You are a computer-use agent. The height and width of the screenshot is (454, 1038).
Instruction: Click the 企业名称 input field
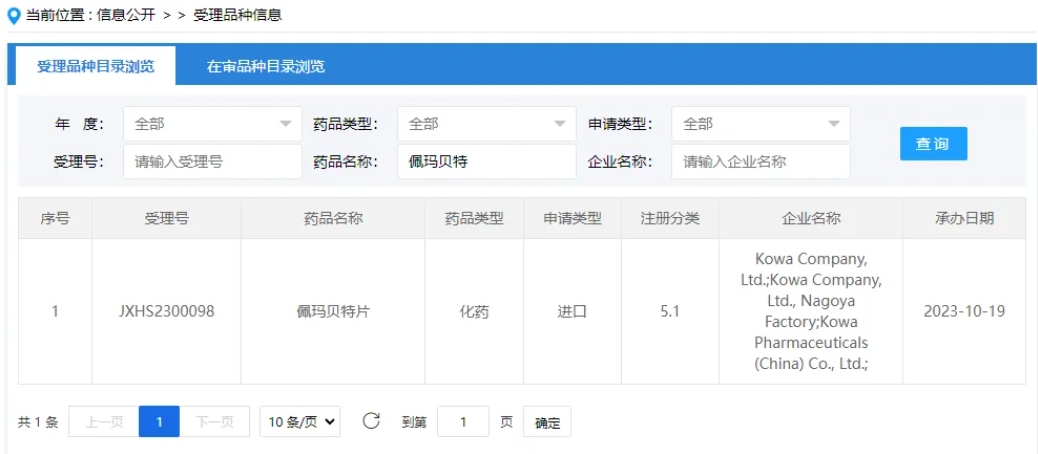click(760, 162)
